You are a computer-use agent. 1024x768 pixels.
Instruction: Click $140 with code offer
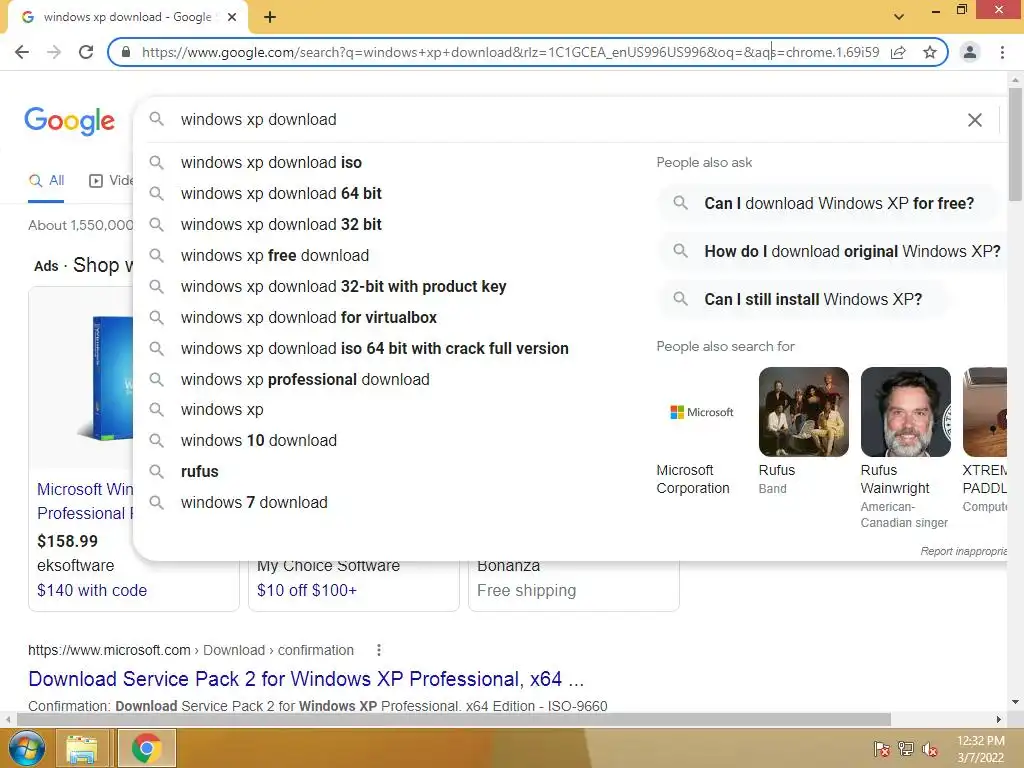point(91,590)
